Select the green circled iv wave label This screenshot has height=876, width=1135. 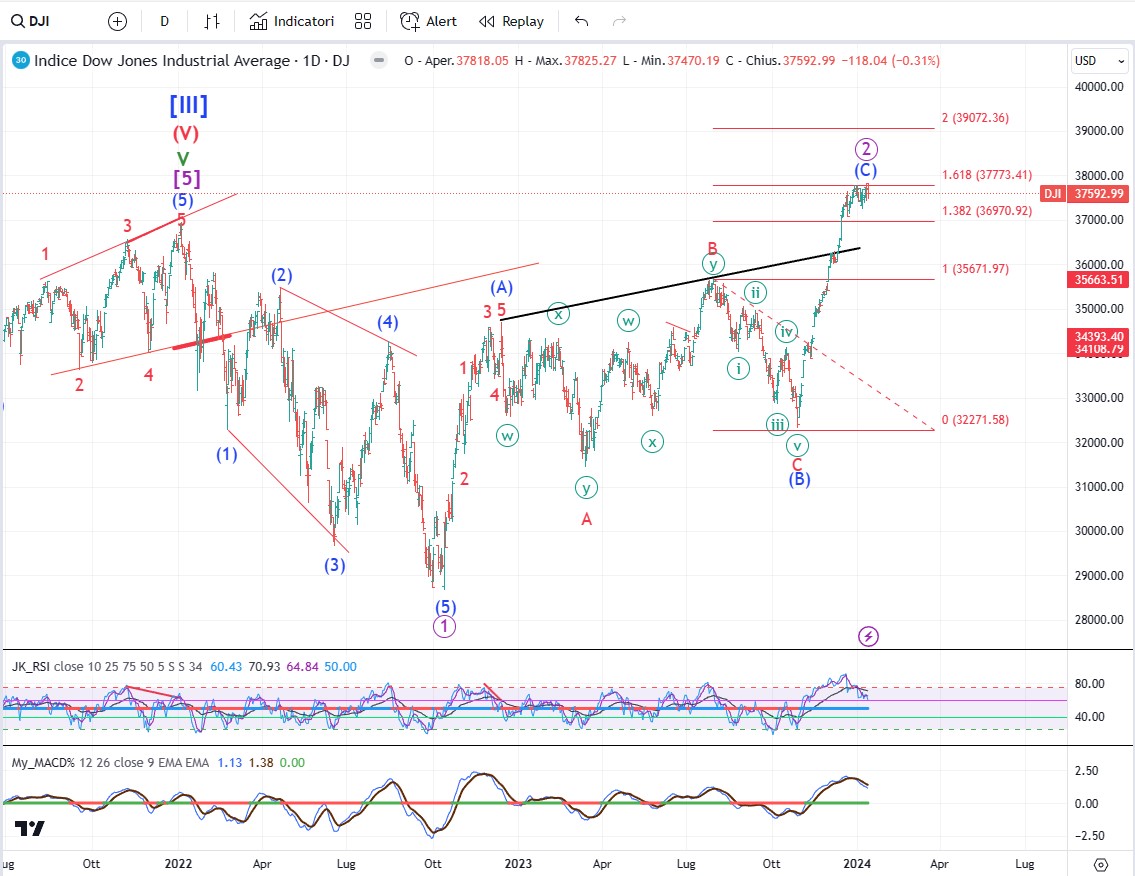787,332
